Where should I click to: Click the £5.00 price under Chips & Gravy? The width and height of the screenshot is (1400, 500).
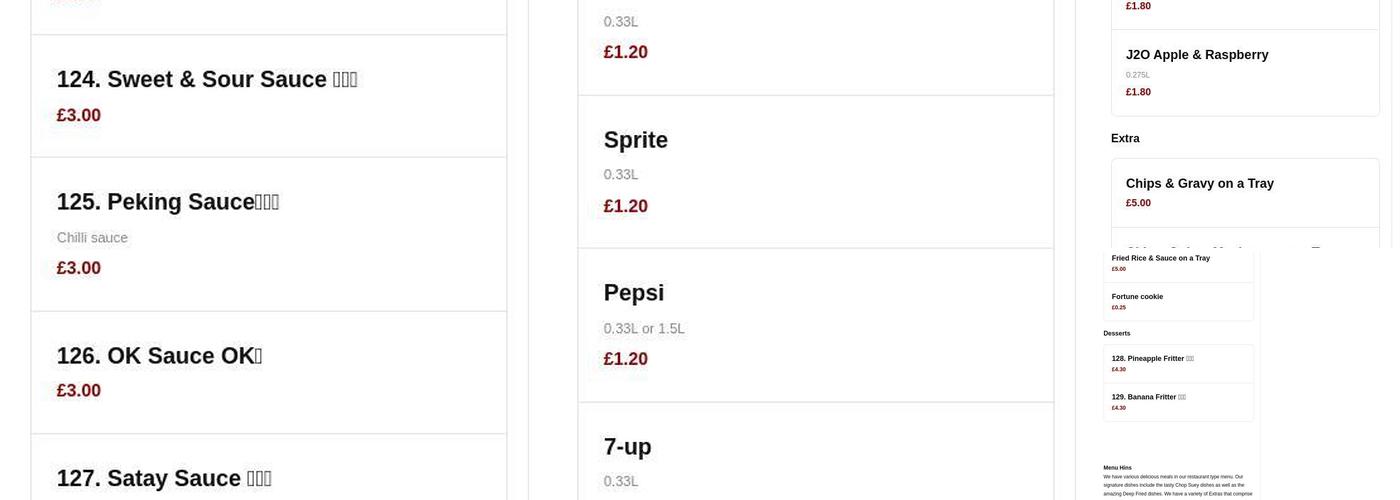pos(1138,203)
